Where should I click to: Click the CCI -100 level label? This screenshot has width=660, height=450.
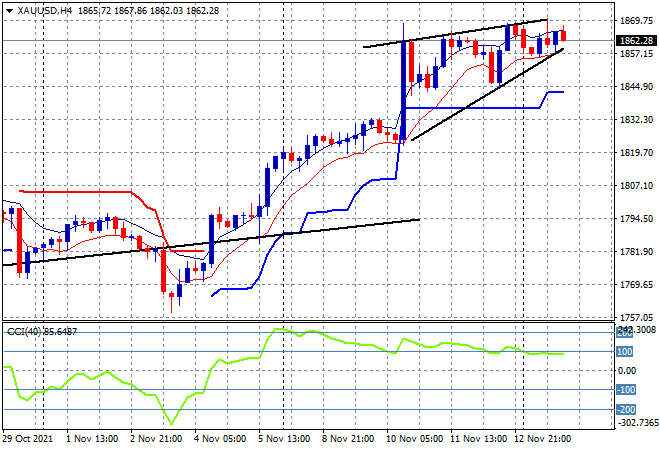click(626, 390)
